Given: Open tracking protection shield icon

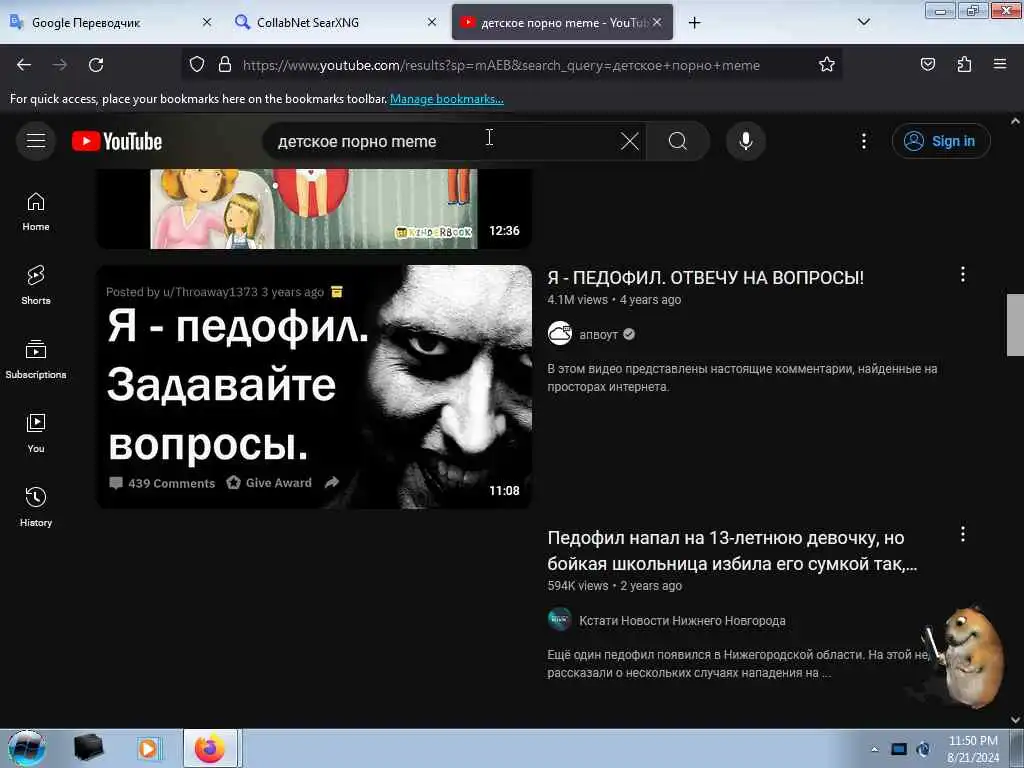Looking at the screenshot, I should click(x=197, y=65).
